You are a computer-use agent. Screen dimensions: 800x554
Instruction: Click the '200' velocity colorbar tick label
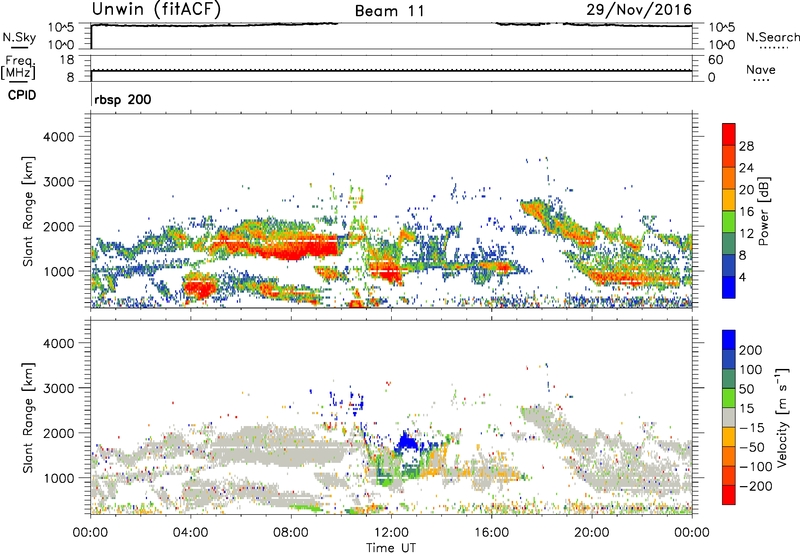[751, 350]
